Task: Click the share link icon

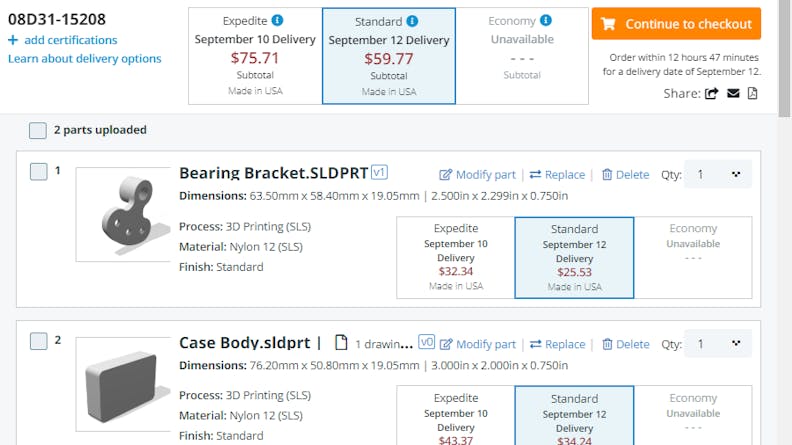Action: pyautogui.click(x=712, y=94)
